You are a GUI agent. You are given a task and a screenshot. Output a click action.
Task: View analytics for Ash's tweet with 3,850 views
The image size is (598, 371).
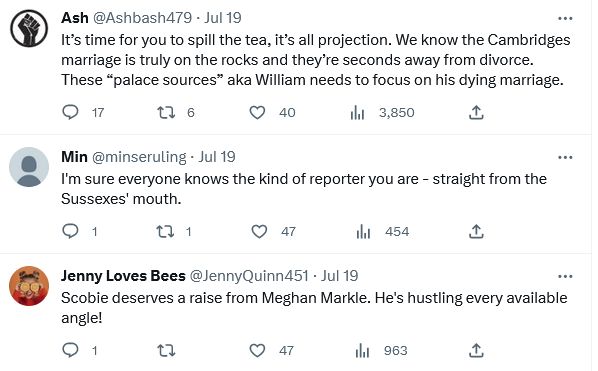pyautogui.click(x=357, y=112)
